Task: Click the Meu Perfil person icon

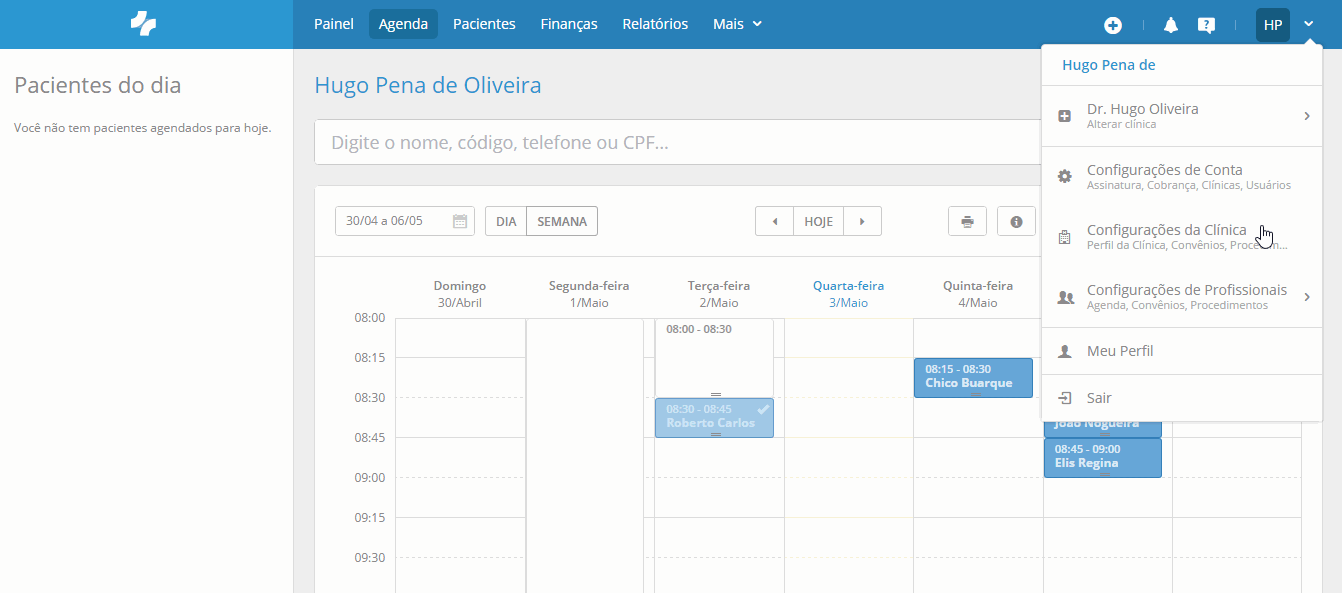Action: (x=1064, y=350)
